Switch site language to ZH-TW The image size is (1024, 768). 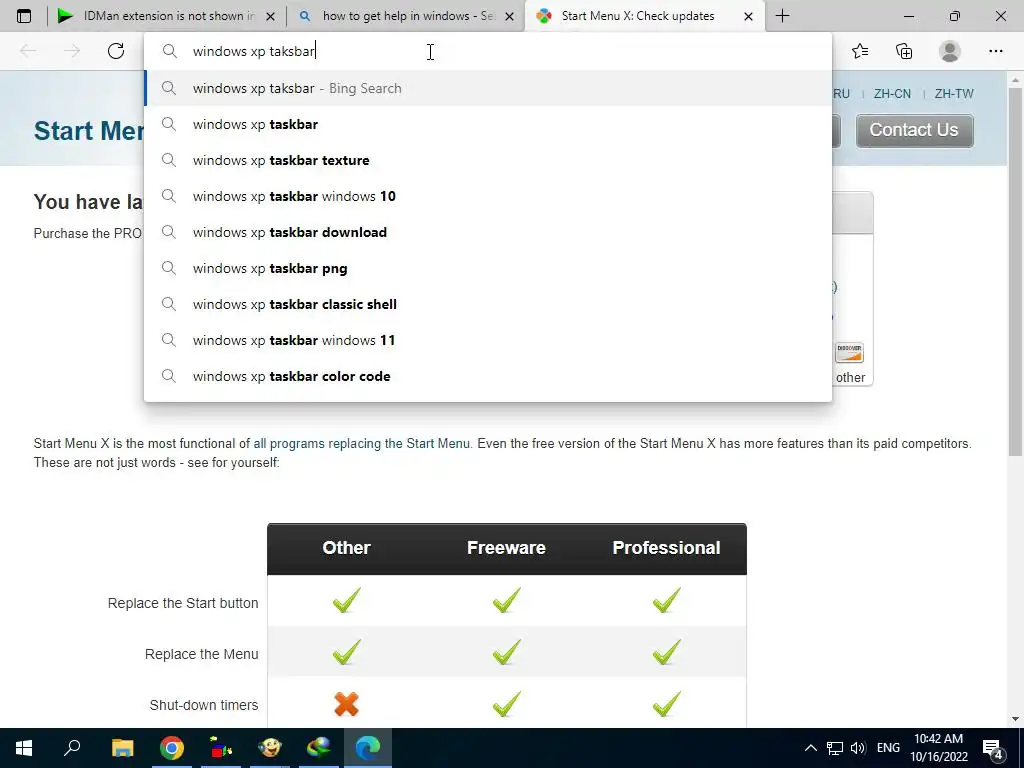[x=953, y=93]
